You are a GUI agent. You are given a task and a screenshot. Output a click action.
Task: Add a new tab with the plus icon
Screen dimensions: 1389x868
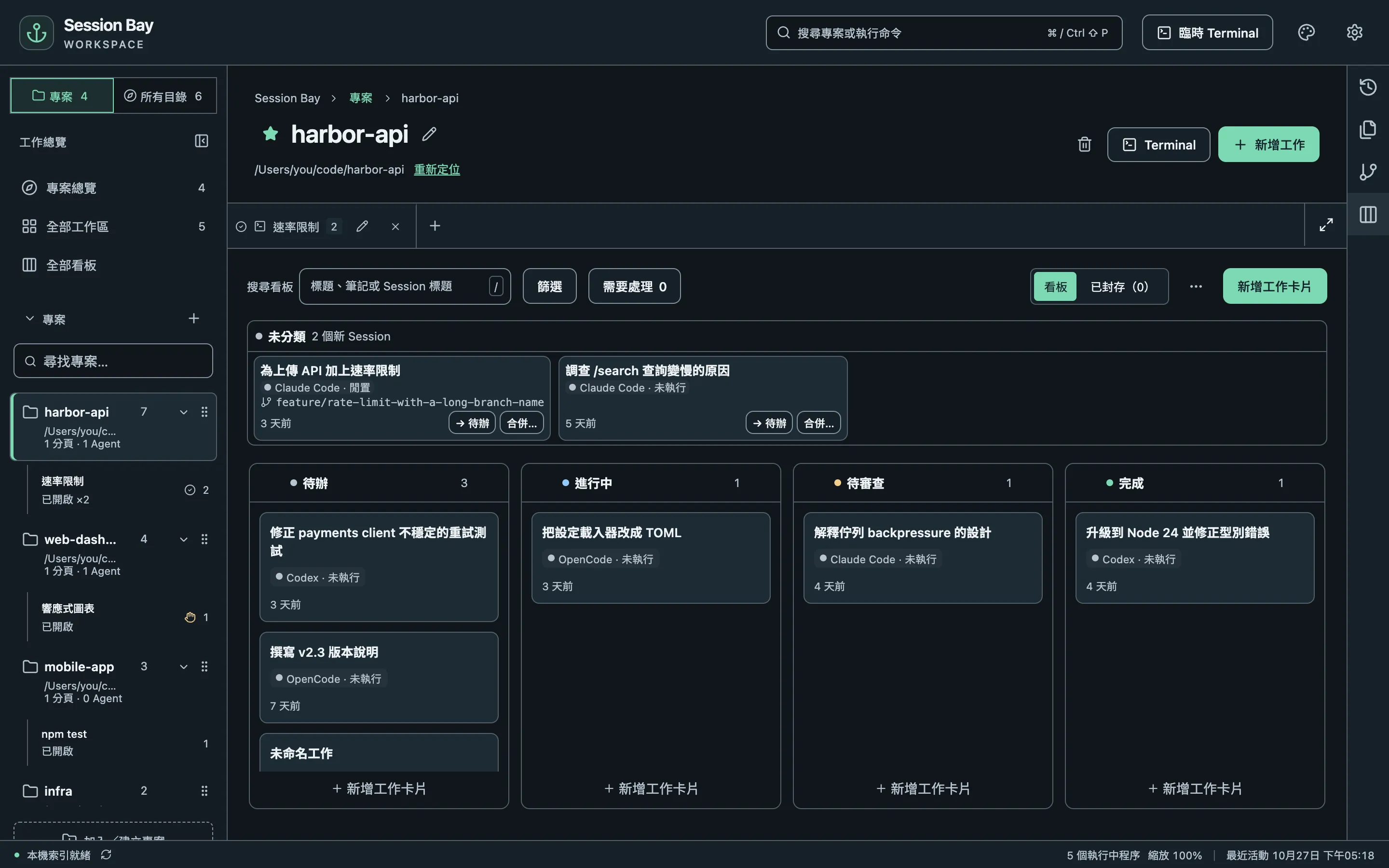click(x=435, y=226)
